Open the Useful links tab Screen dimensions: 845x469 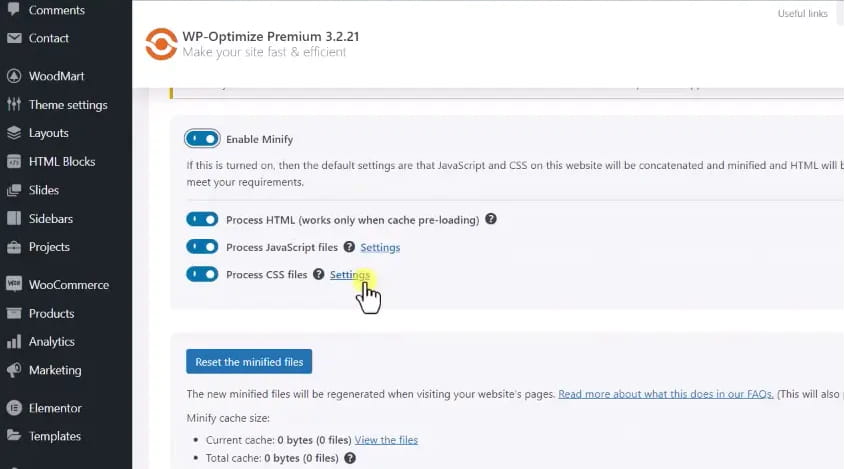tap(802, 13)
